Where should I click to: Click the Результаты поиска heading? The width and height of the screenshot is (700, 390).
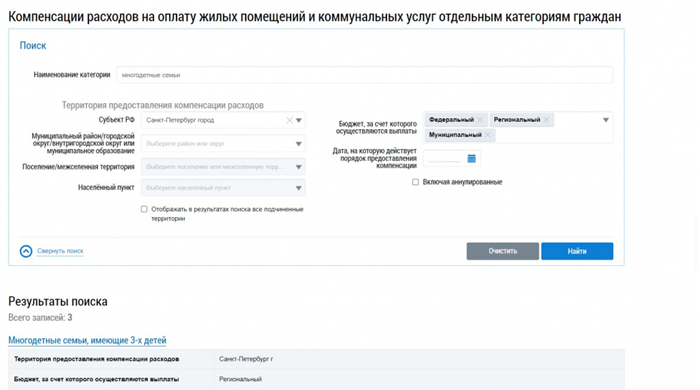tap(58, 302)
